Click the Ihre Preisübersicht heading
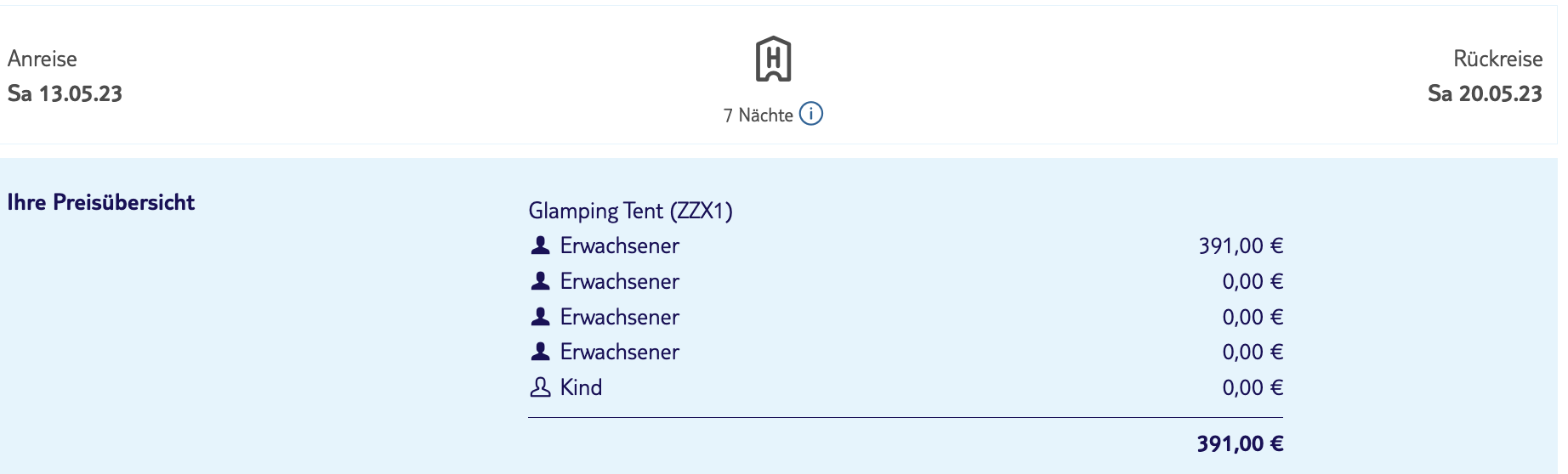Image resolution: width=1568 pixels, height=474 pixels. [x=101, y=202]
